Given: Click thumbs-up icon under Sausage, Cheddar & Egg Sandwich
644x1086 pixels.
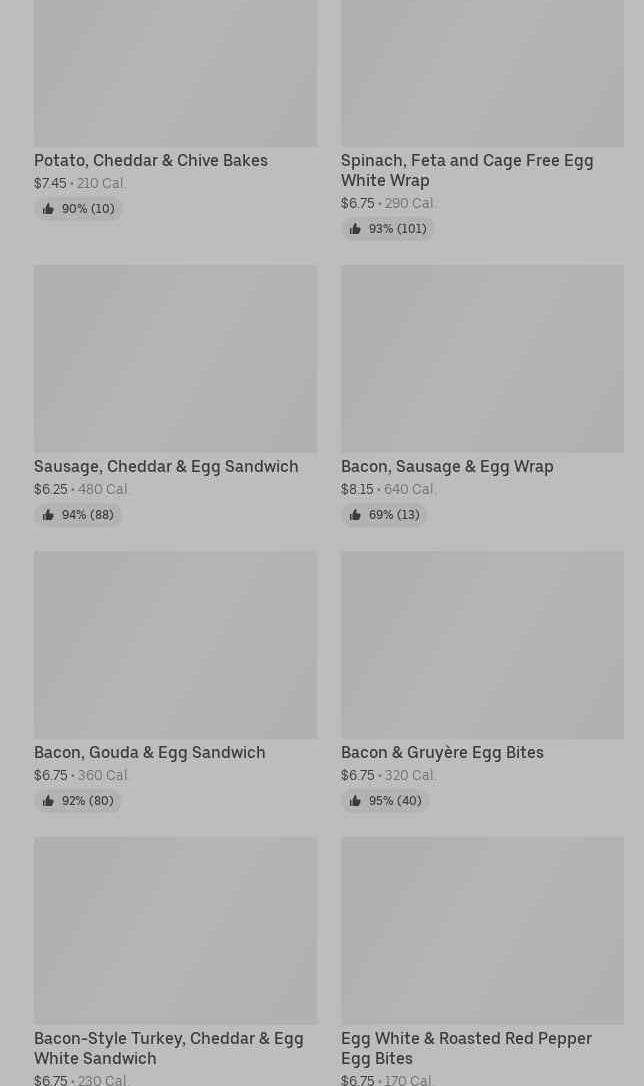Looking at the screenshot, I should (x=48, y=515).
